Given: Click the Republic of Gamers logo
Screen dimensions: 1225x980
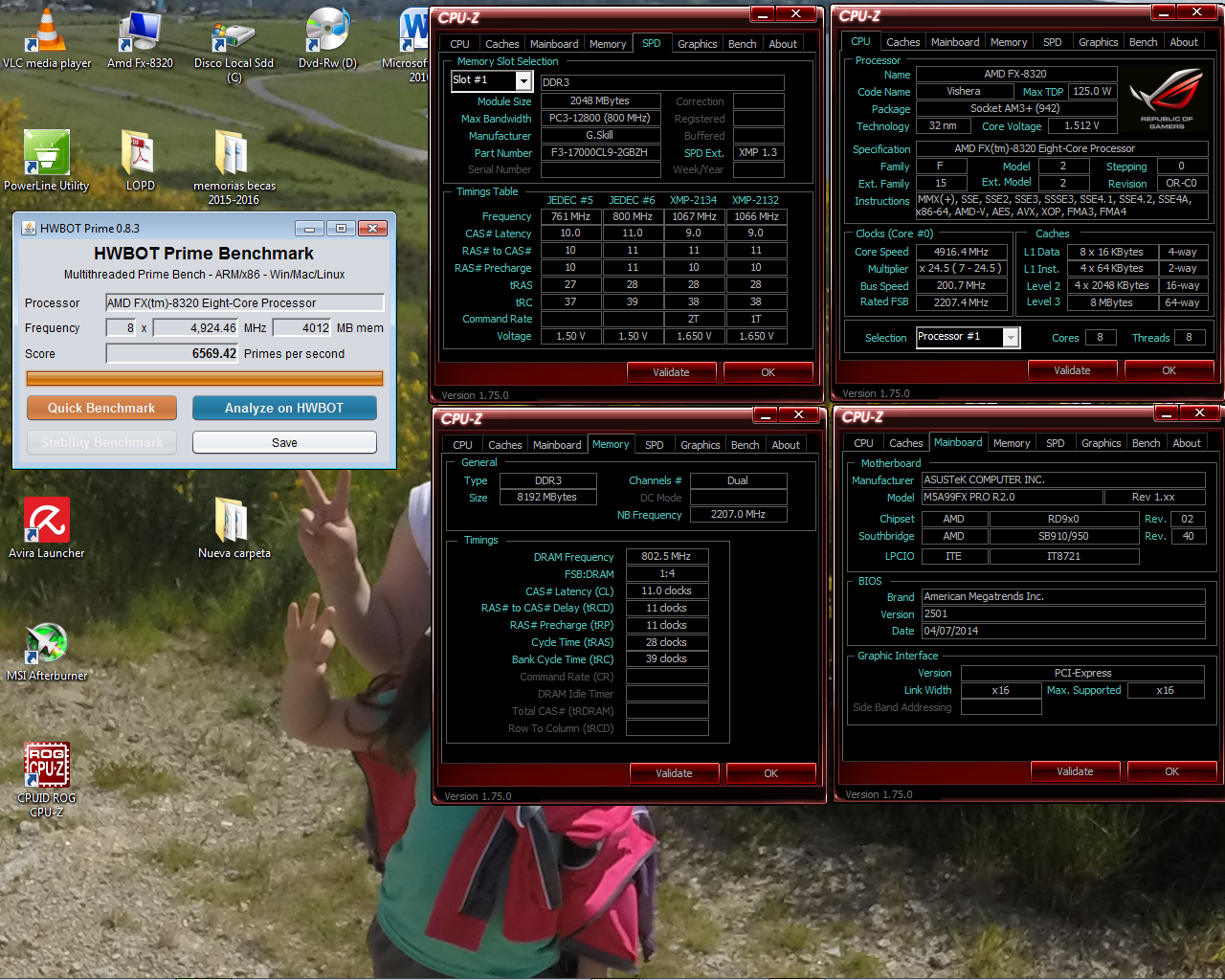Looking at the screenshot, I should pyautogui.click(x=1167, y=99).
